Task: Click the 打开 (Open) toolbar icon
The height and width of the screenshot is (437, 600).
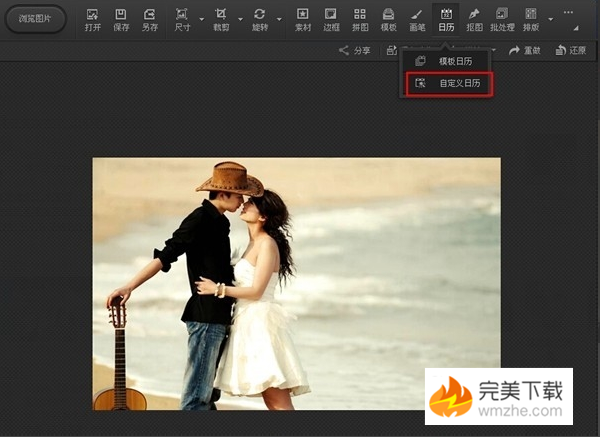Action: (x=93, y=19)
